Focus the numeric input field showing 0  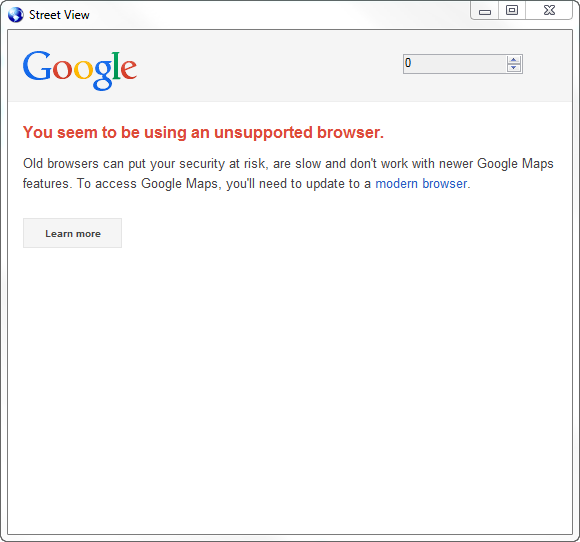(x=455, y=64)
